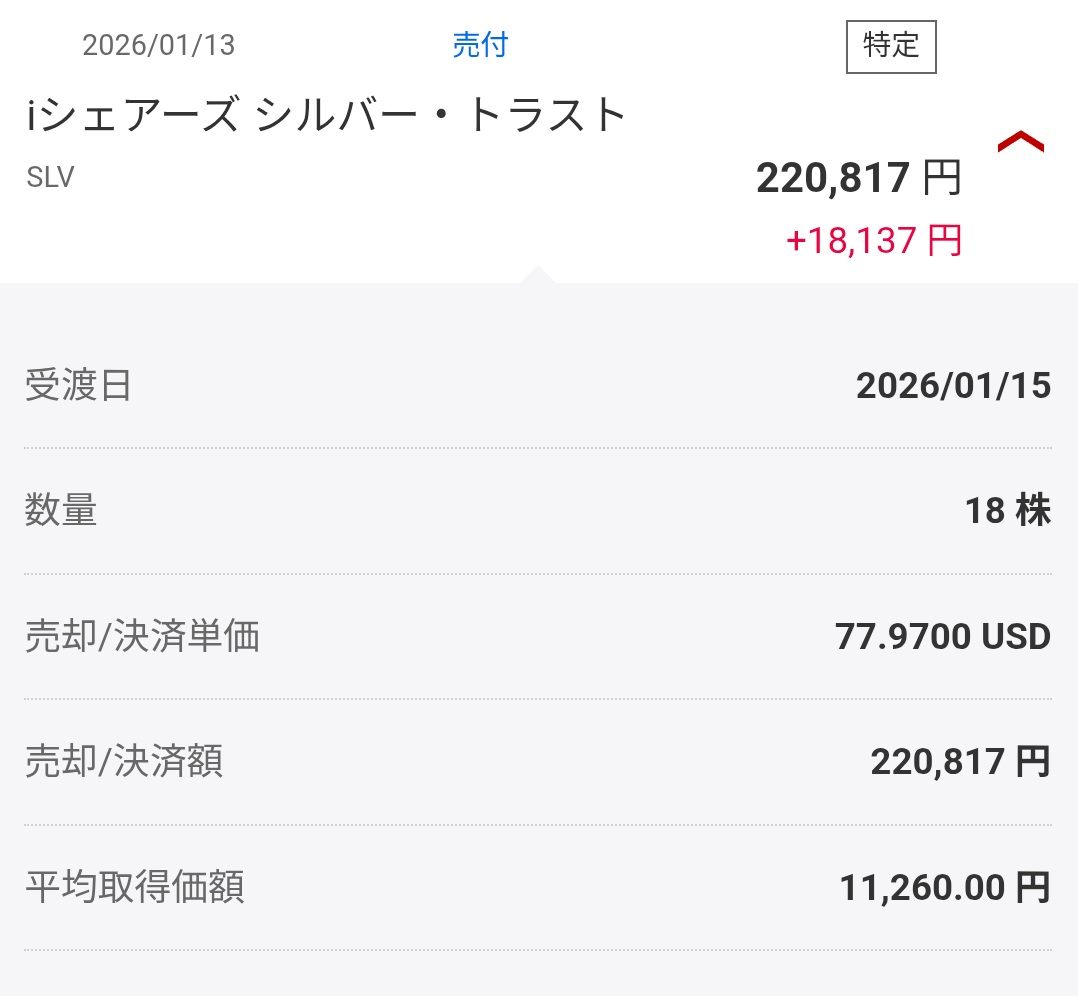Open the iシェアーズ シルバー・トラスト fund name
This screenshot has width=1078, height=996.
click(326, 116)
